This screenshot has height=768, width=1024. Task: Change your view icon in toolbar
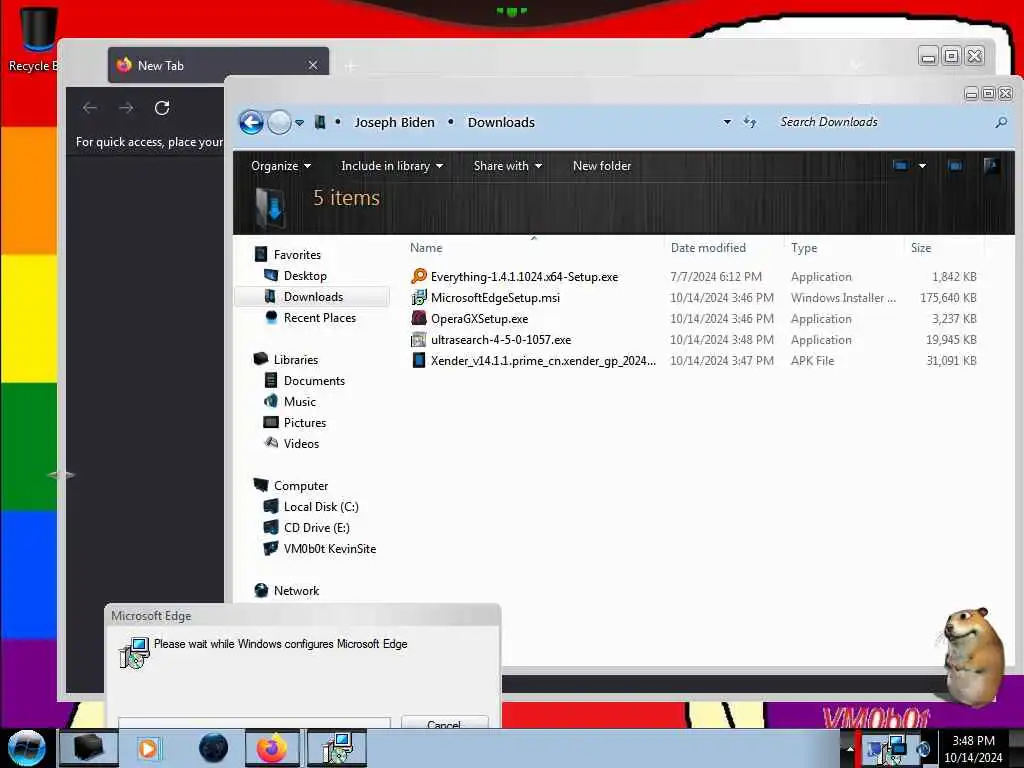click(x=901, y=166)
